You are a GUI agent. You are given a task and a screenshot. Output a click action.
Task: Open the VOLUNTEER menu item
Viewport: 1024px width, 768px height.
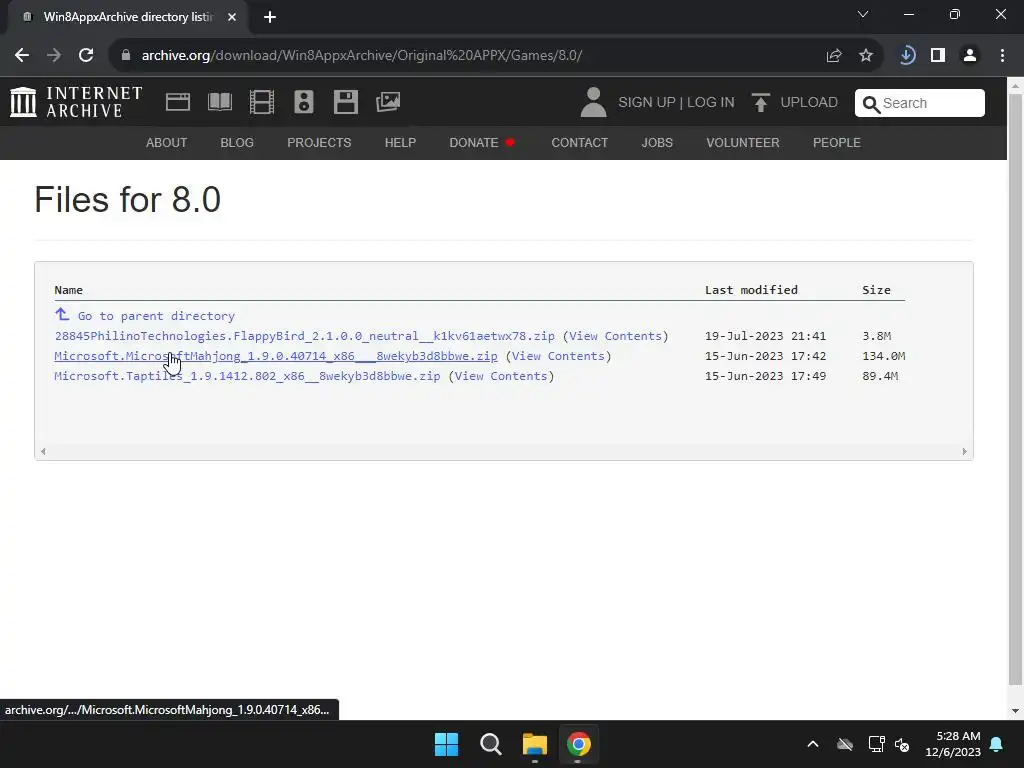(x=743, y=142)
